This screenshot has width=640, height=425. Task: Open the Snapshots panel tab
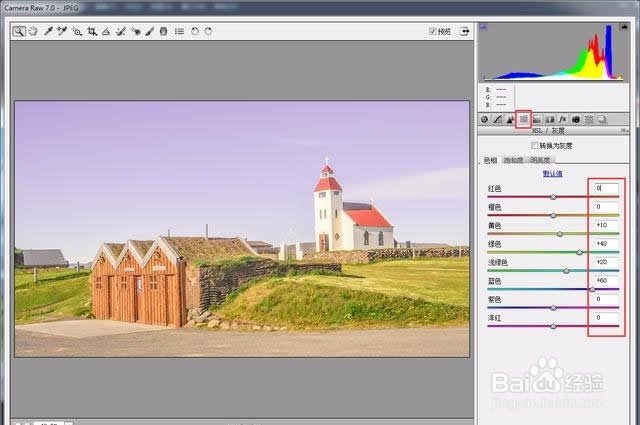tap(602, 119)
